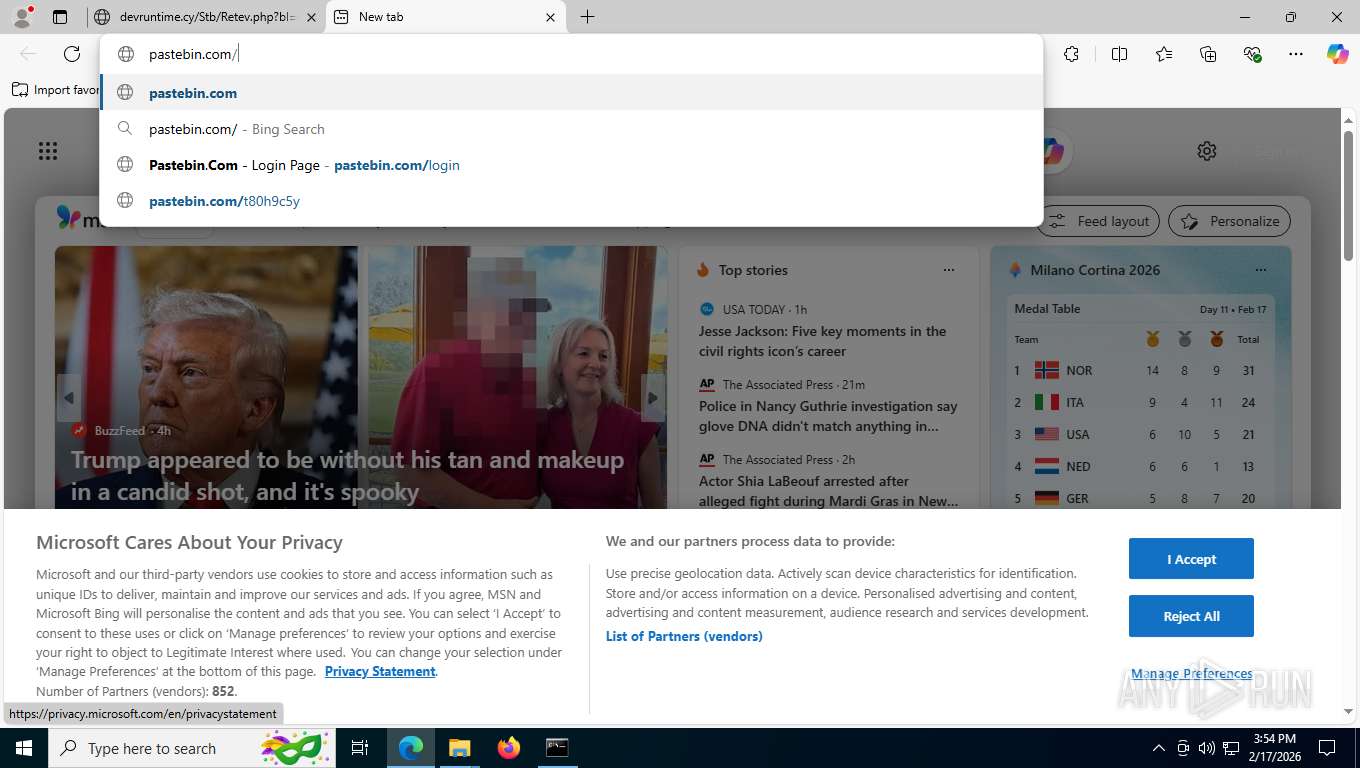Show hidden system tray icons chevron

click(1159, 748)
